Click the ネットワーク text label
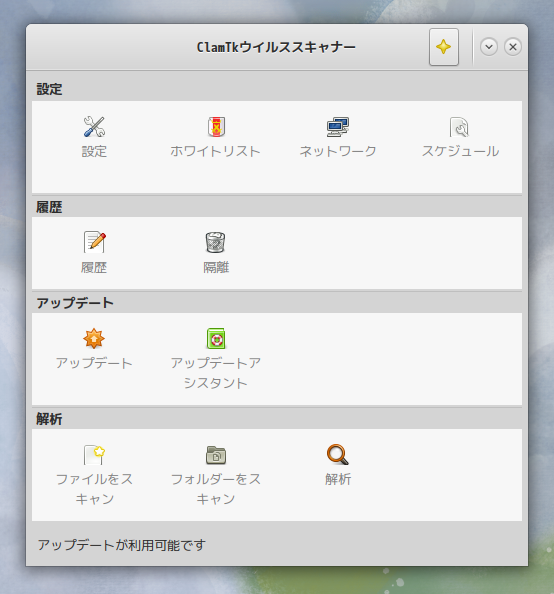 pyautogui.click(x=338, y=151)
